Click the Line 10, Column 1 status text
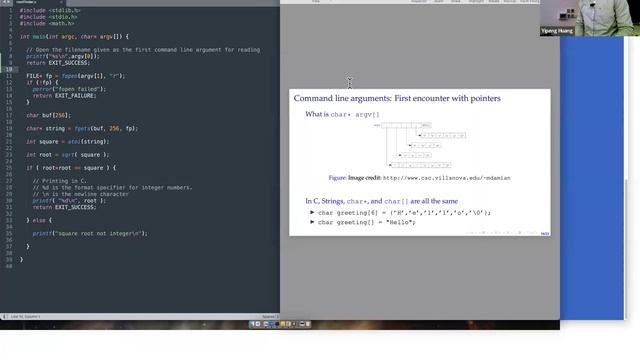The width and height of the screenshot is (640, 360). pyautogui.click(x=25, y=317)
